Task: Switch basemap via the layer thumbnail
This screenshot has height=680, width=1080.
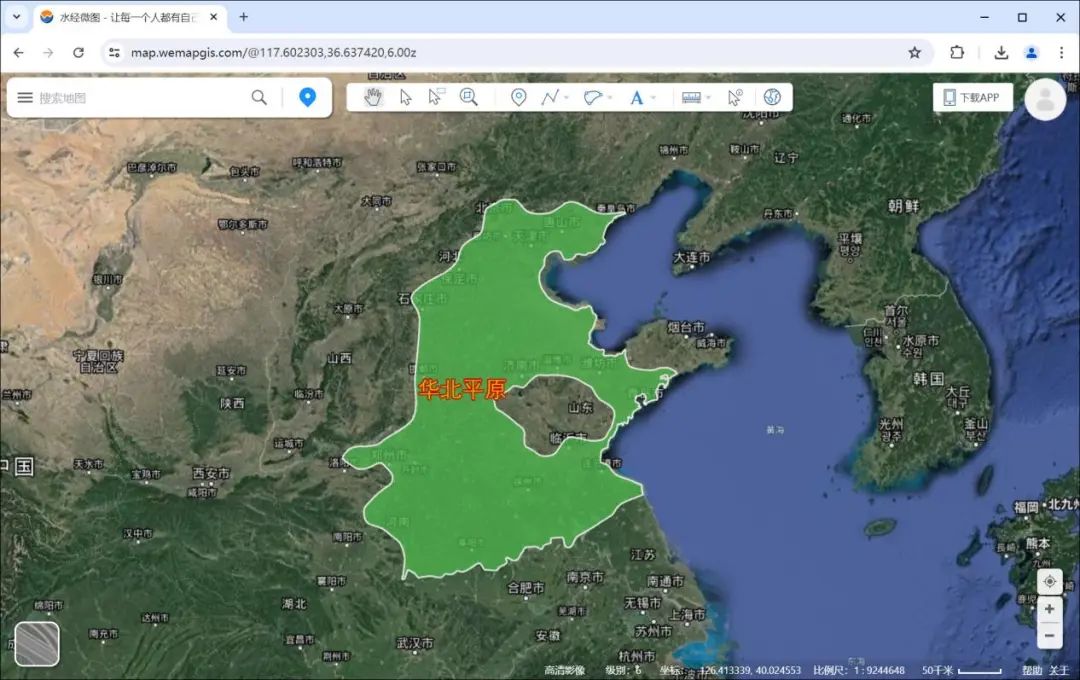Action: click(37, 644)
